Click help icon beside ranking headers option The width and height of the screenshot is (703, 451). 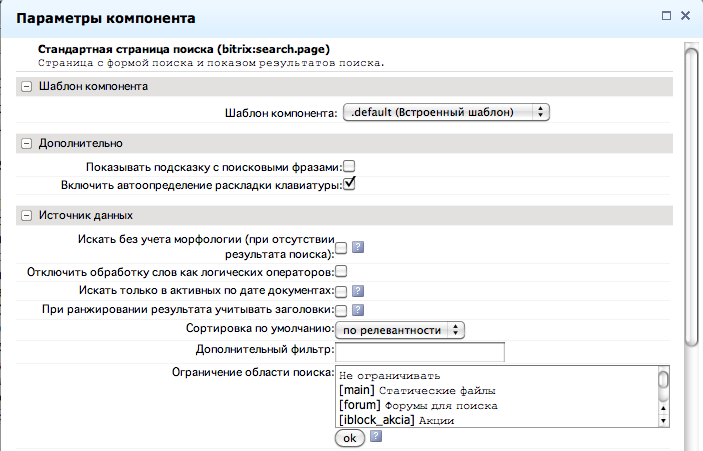click(357, 311)
